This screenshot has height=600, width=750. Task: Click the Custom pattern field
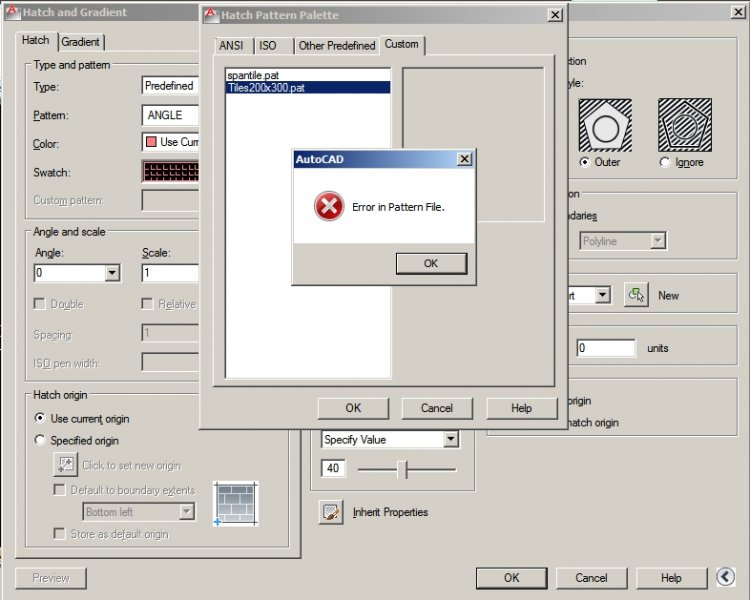point(170,200)
